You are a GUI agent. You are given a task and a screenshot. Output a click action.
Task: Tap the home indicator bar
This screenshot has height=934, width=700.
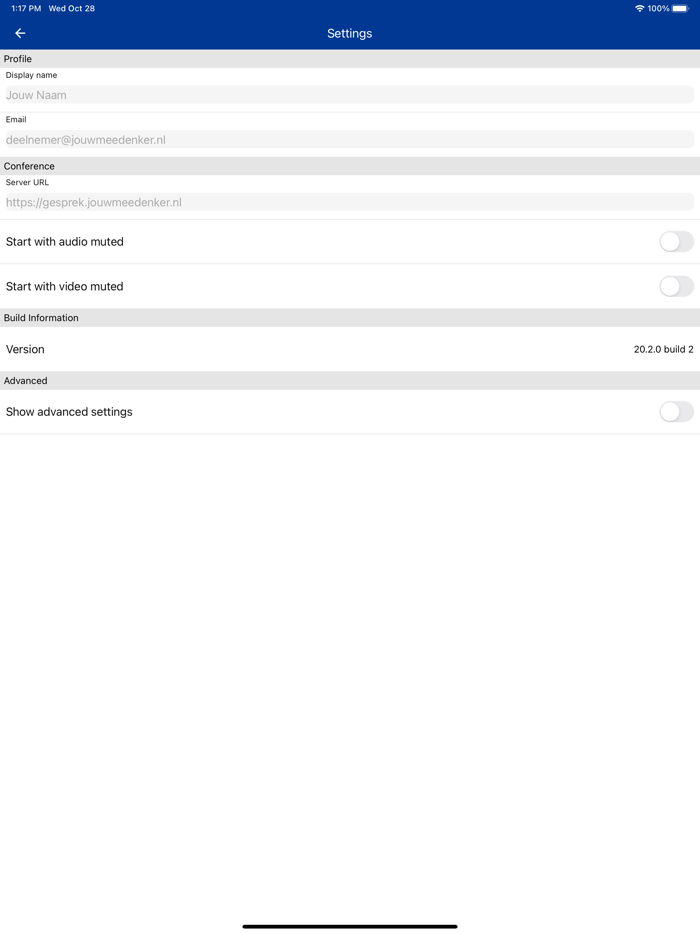point(349,926)
